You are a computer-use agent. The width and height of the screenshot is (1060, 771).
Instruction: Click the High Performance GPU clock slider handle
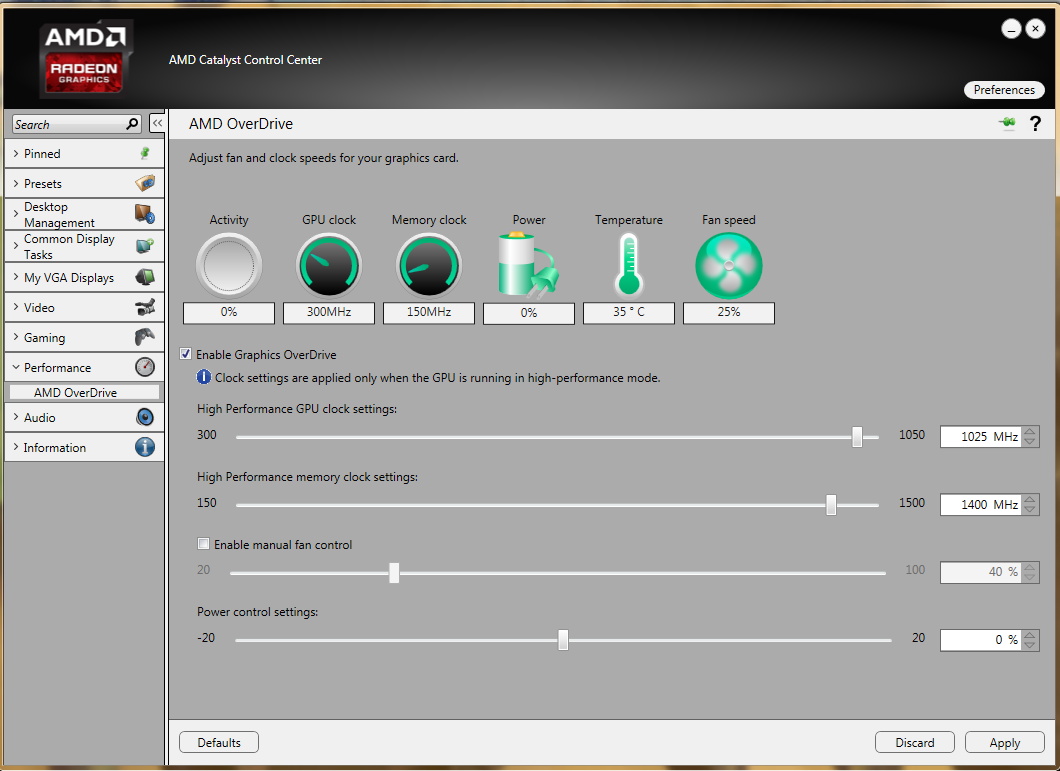tap(857, 437)
